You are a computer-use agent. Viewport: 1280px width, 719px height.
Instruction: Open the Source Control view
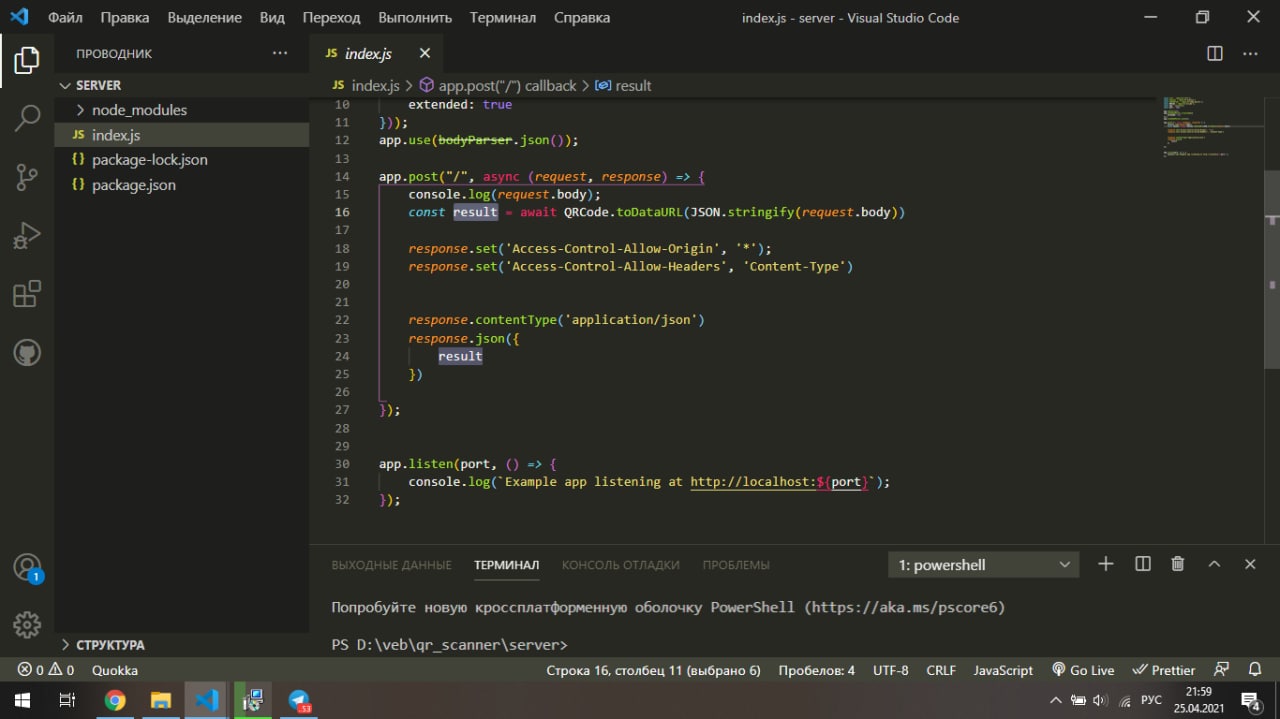pyautogui.click(x=27, y=177)
